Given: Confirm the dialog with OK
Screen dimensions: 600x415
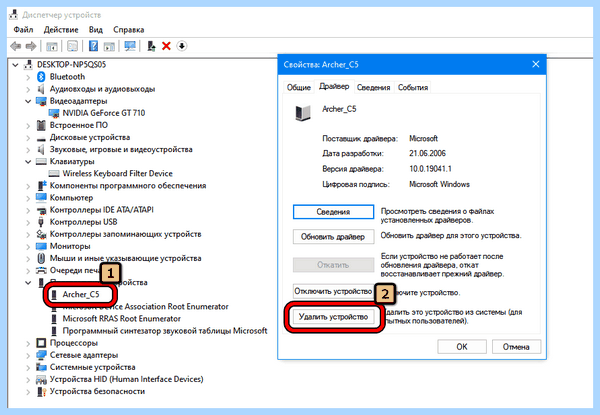Looking at the screenshot, I should point(462,347).
